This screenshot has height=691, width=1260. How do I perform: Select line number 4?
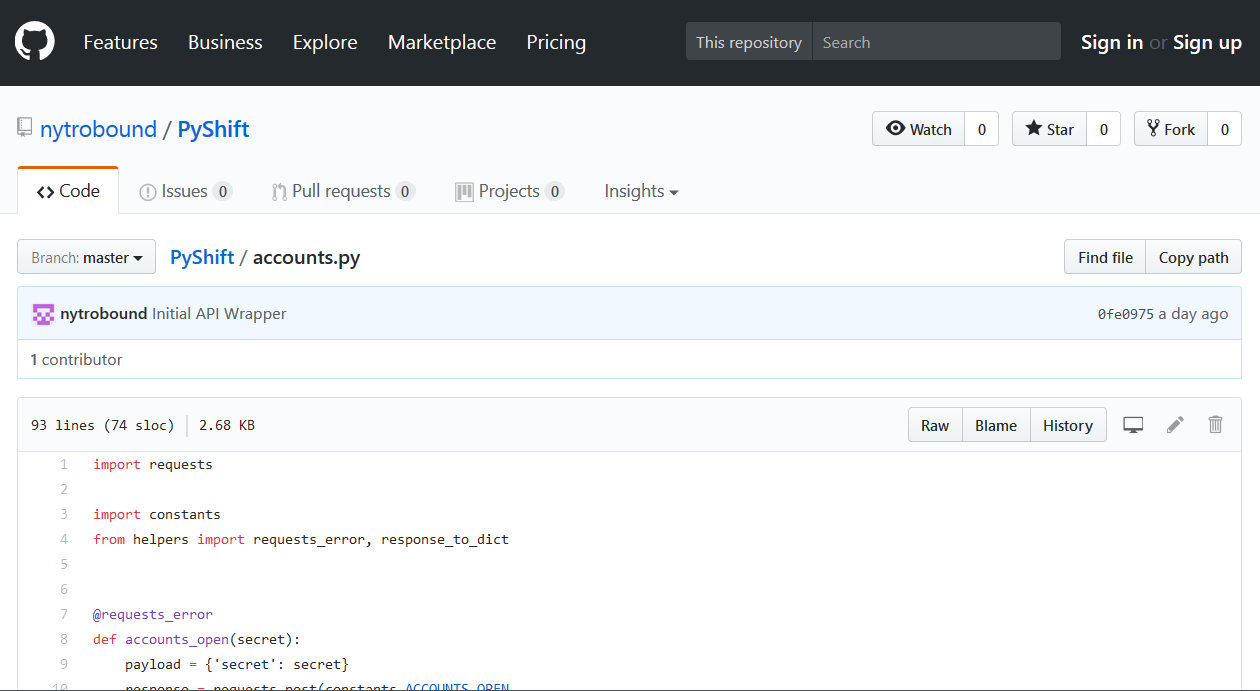click(x=64, y=539)
